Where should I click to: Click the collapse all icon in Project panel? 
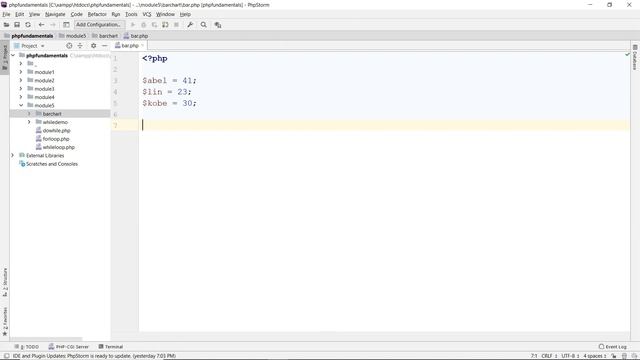point(80,46)
